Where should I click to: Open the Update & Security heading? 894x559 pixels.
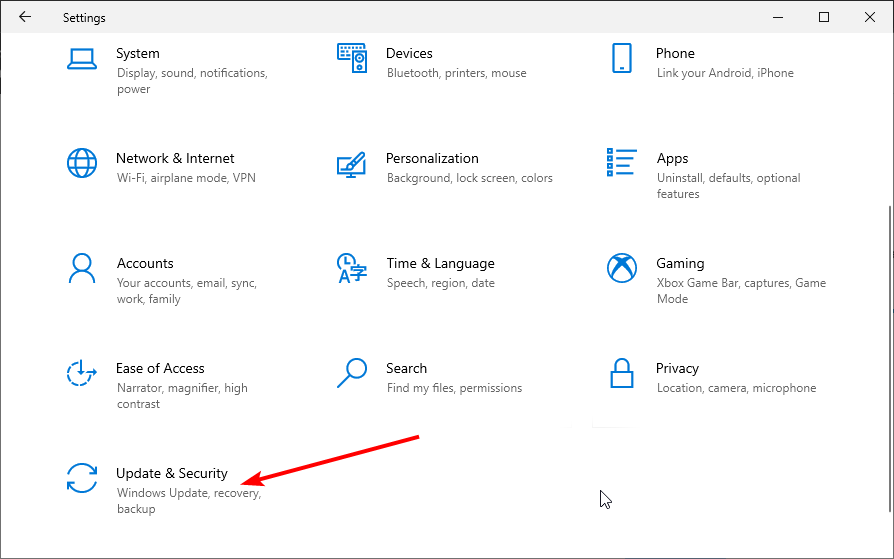(x=172, y=473)
